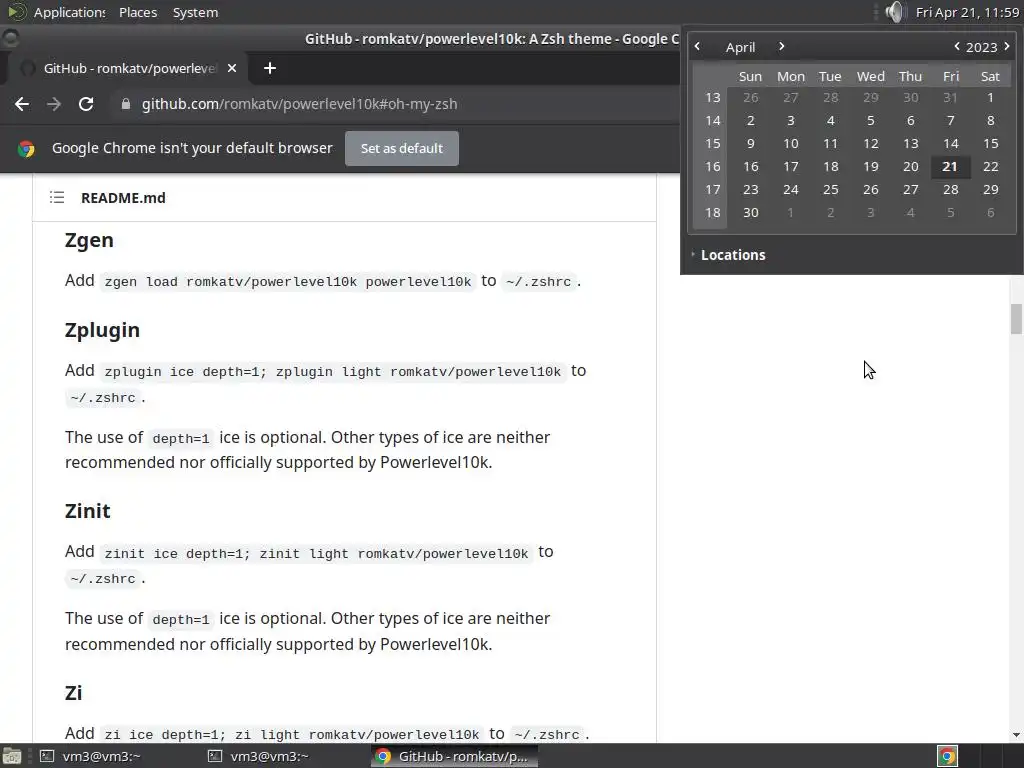Open the Places menu
This screenshot has width=1024, height=768.
(x=138, y=12)
